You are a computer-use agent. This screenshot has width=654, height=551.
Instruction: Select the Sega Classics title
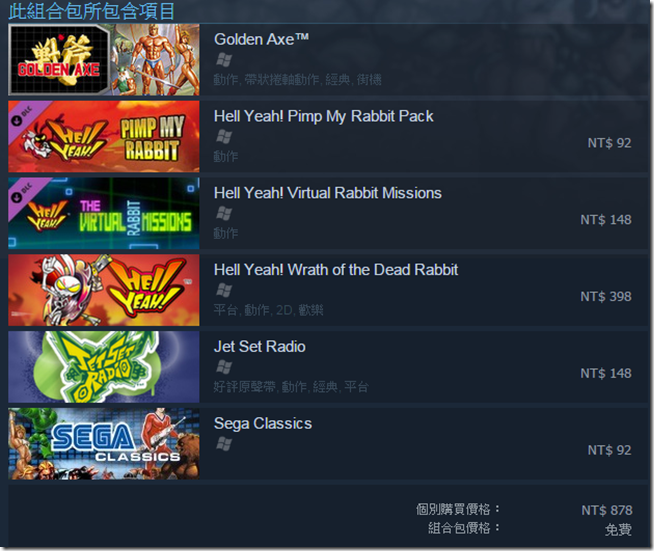click(x=263, y=423)
